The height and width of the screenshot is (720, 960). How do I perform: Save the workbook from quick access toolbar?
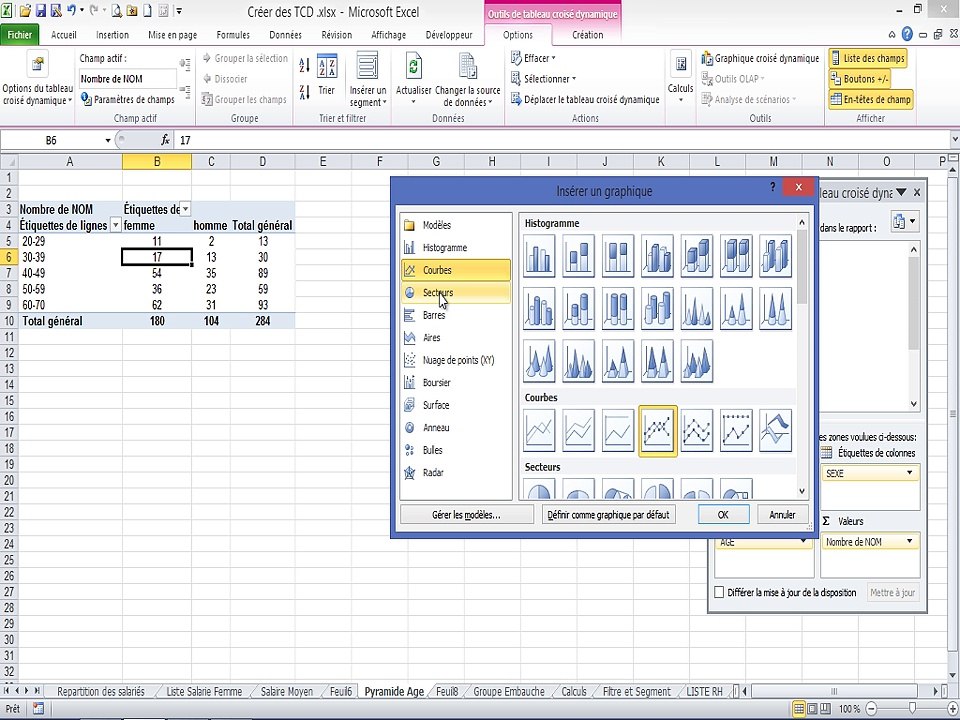pos(40,11)
